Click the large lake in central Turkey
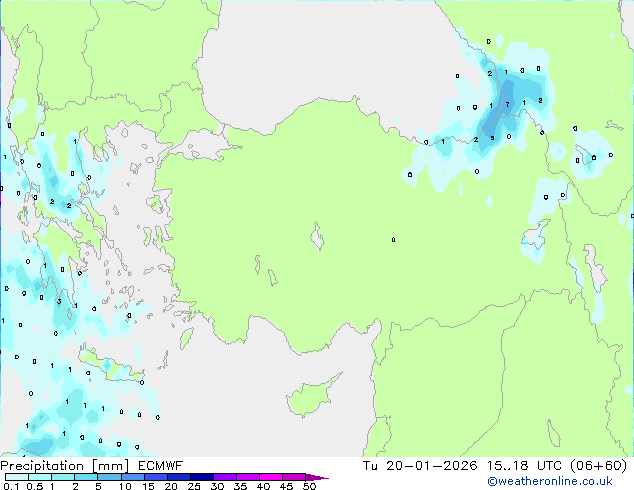Screen dimensions: 634x490 317,237
